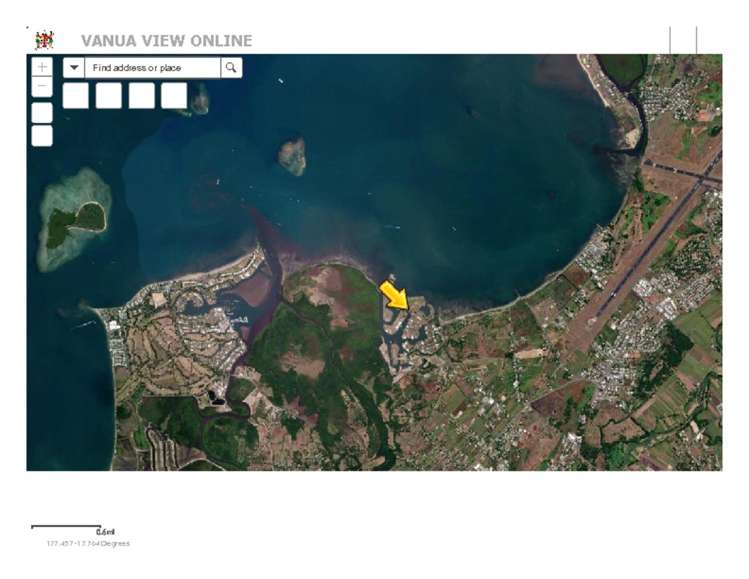Click the zoom in plus button
This screenshot has height=579, width=749.
[x=42, y=67]
